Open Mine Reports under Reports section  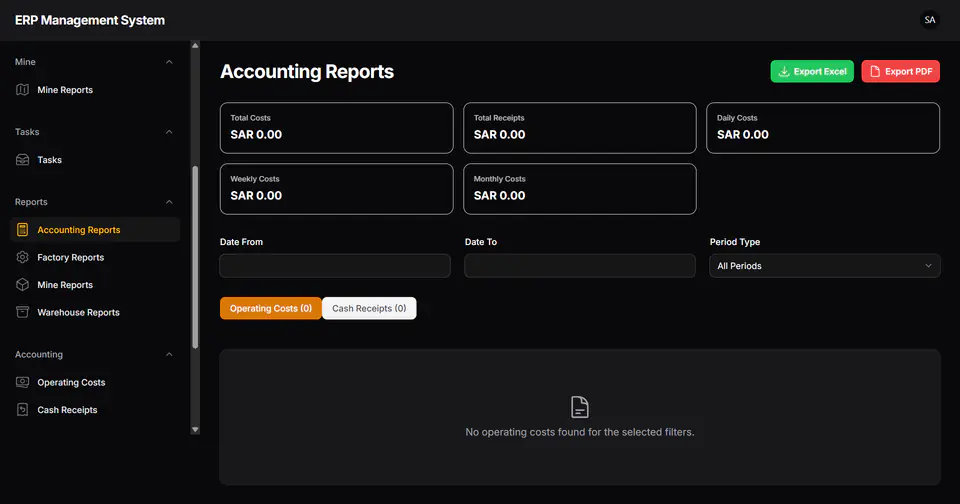point(95,285)
